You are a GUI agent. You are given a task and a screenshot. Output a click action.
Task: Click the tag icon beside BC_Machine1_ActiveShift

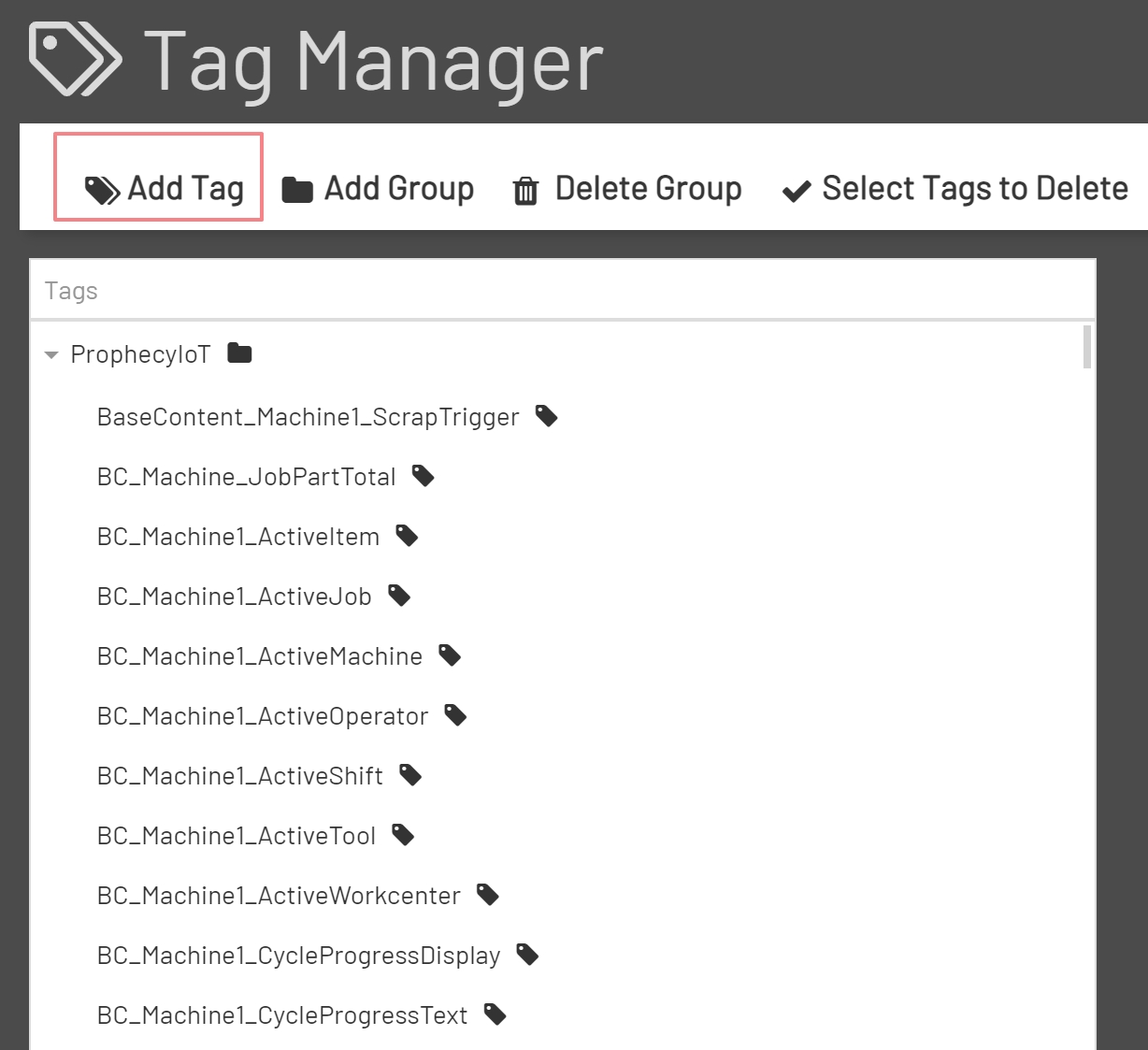tap(409, 774)
